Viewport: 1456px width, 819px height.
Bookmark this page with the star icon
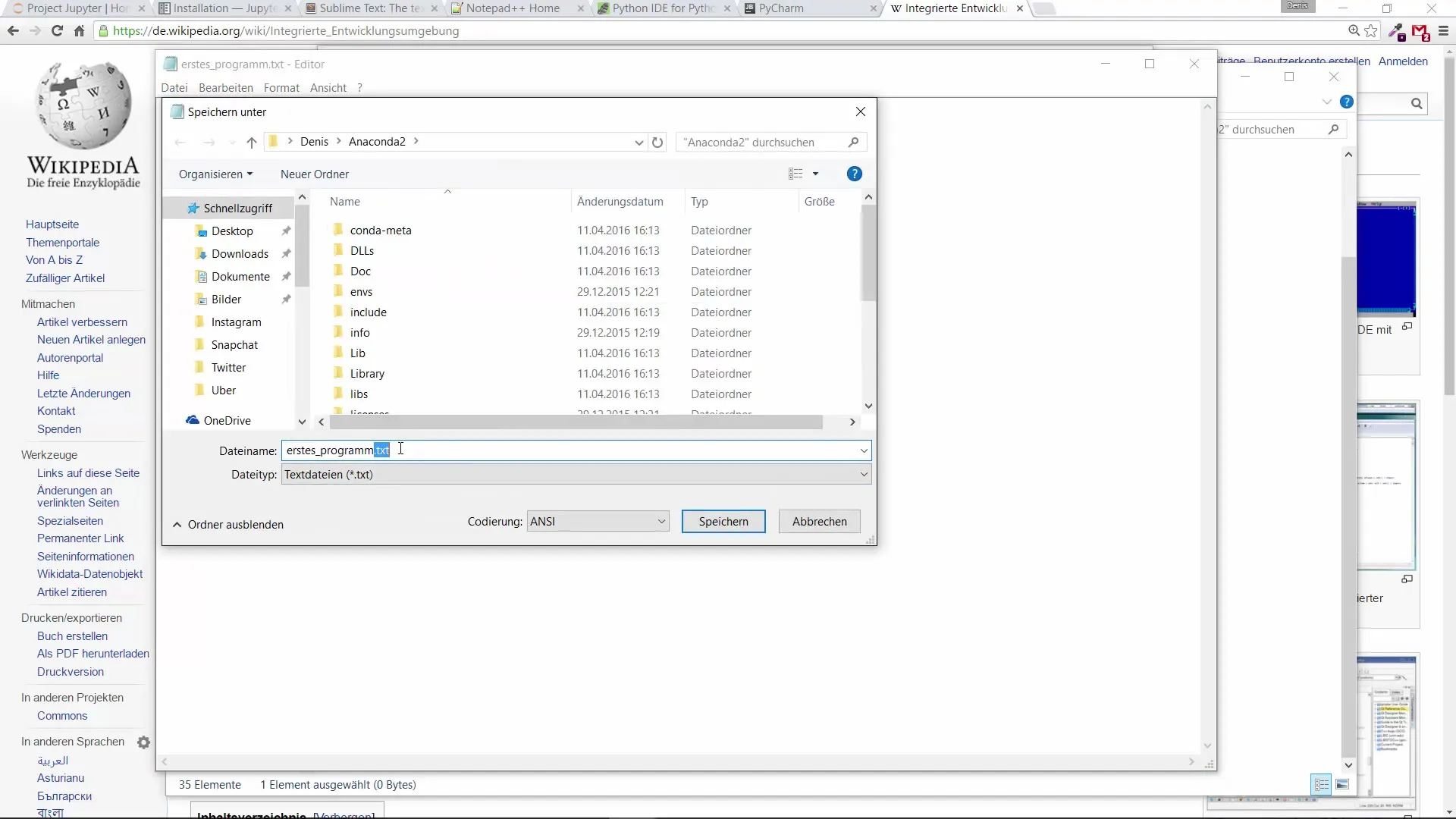(1371, 31)
